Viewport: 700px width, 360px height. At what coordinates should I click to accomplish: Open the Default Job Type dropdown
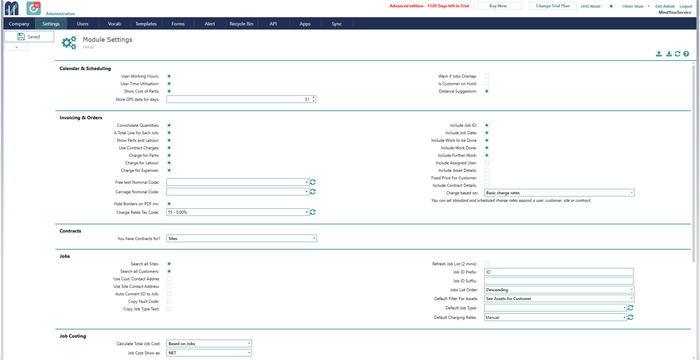pyautogui.click(x=555, y=308)
